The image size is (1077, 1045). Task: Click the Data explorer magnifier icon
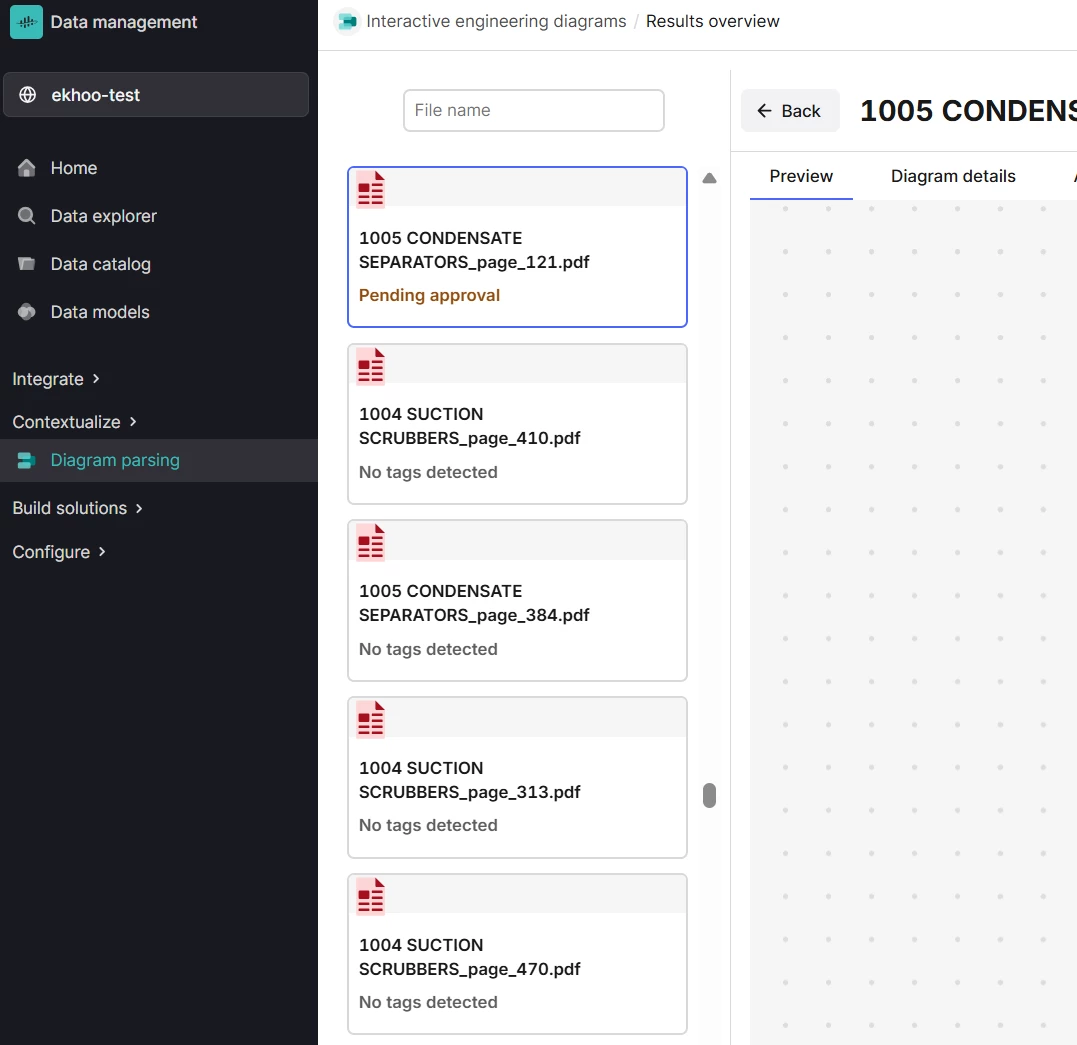(x=26, y=216)
